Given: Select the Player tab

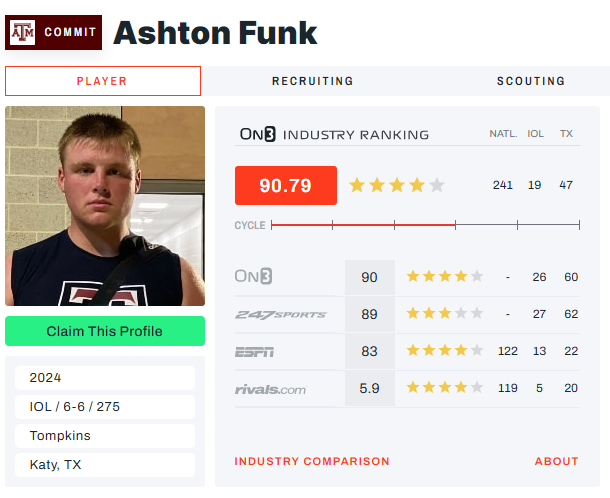Looking at the screenshot, I should point(102,81).
